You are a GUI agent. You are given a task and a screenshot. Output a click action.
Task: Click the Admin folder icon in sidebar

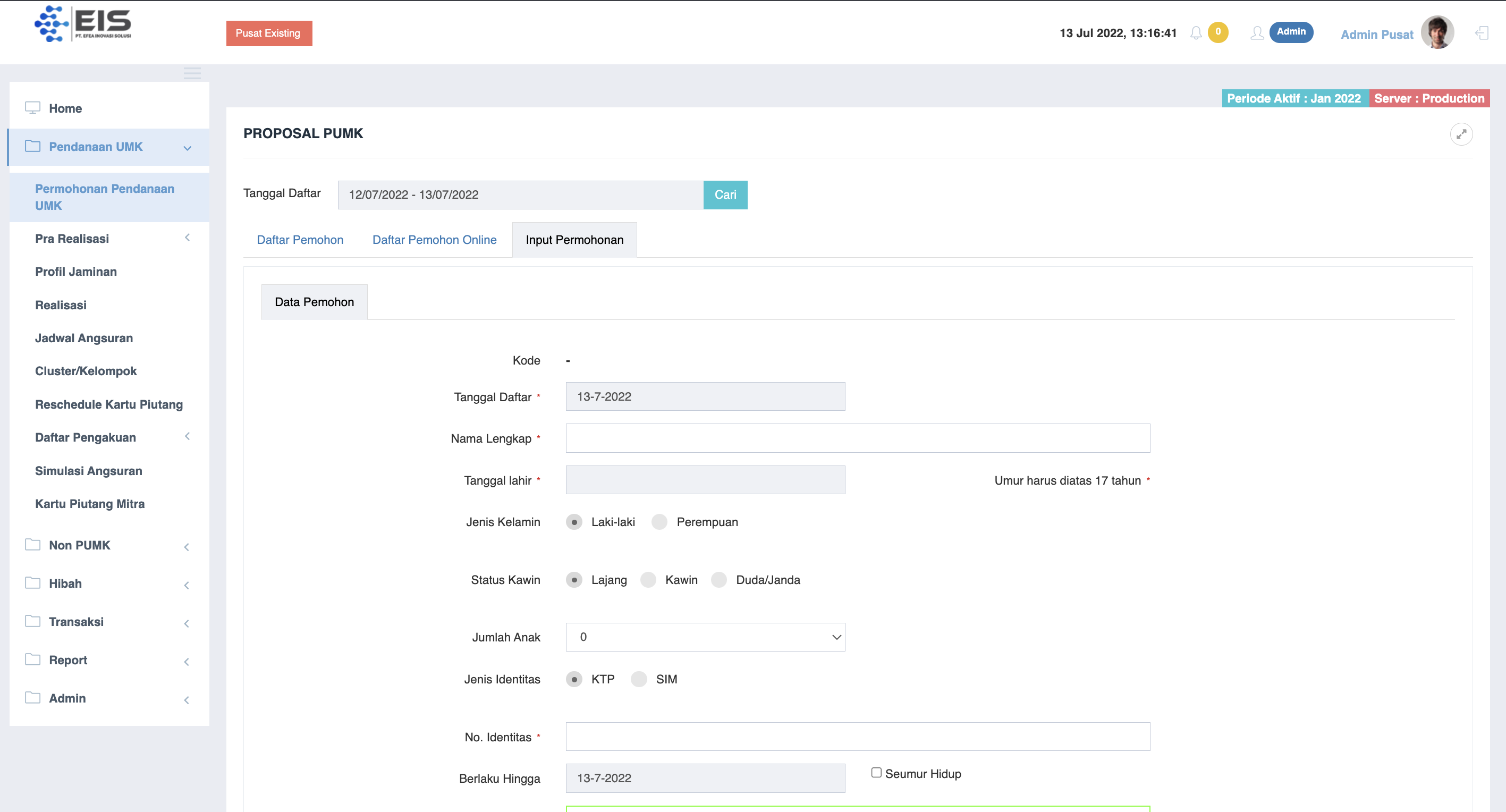33,697
